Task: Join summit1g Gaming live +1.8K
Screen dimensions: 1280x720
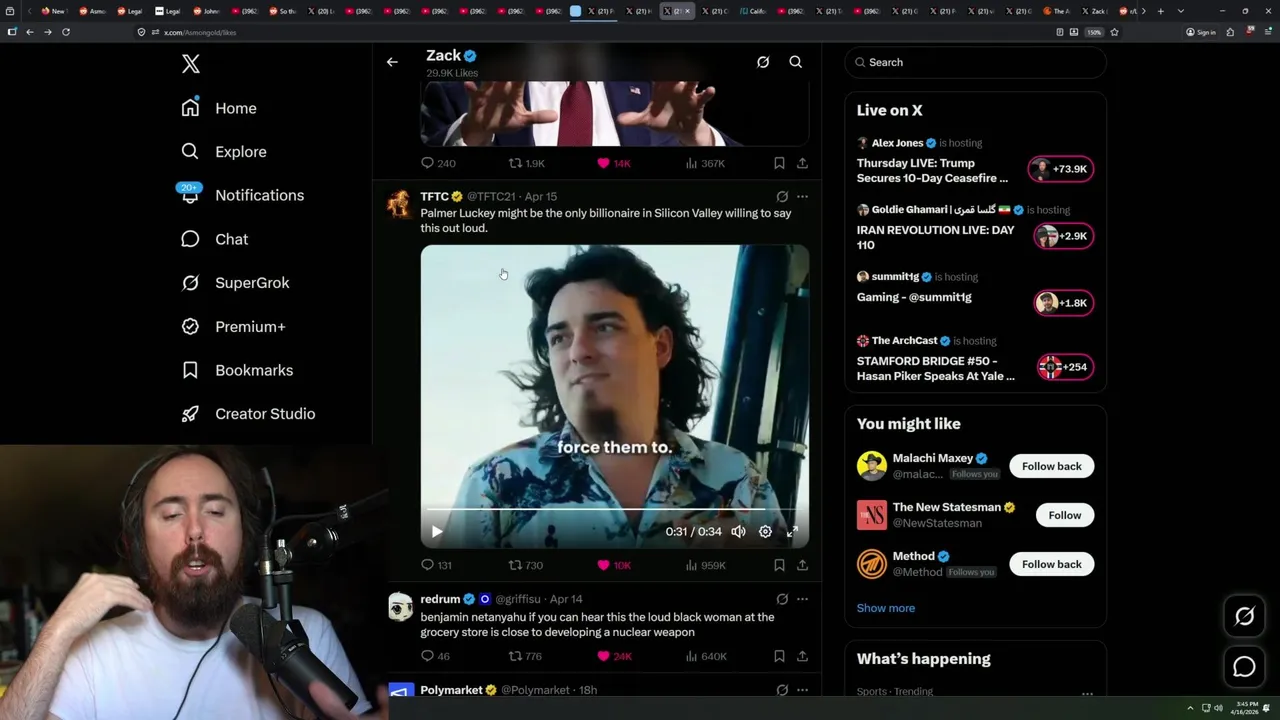Action: pos(1064,303)
